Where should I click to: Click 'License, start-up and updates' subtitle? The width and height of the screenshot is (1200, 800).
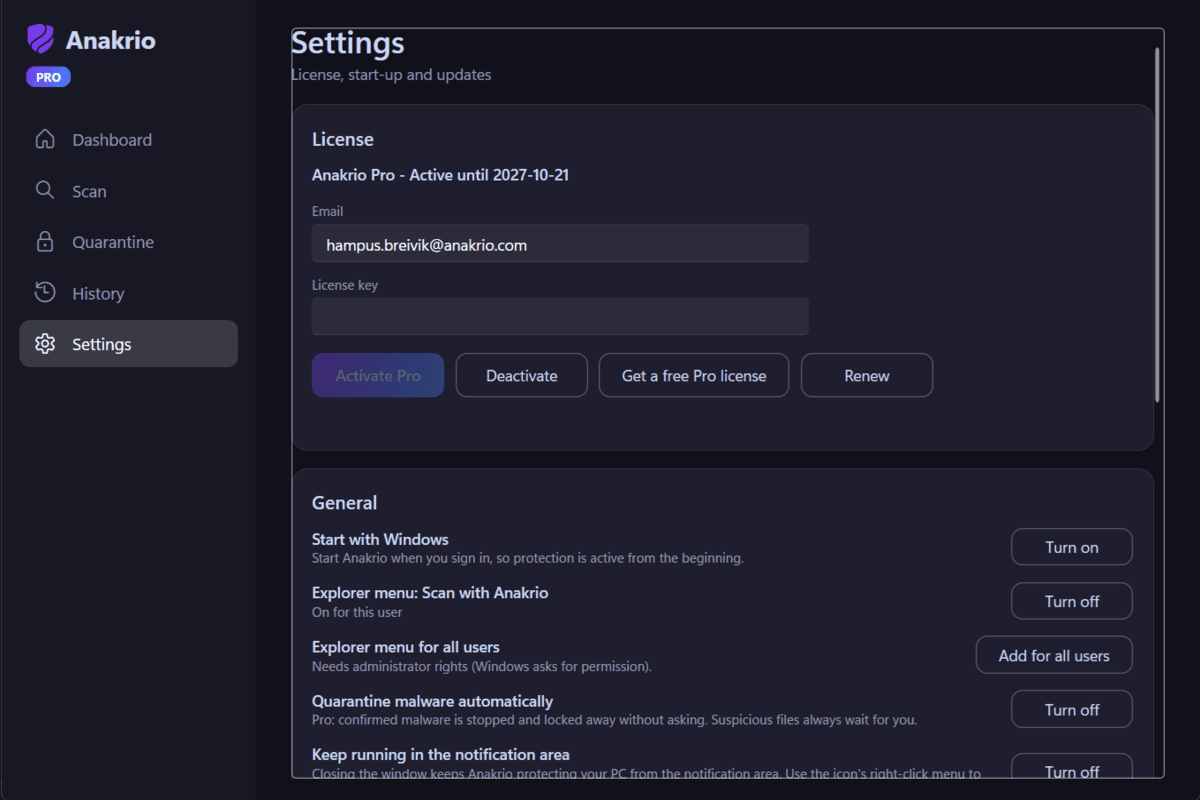pyautogui.click(x=391, y=75)
